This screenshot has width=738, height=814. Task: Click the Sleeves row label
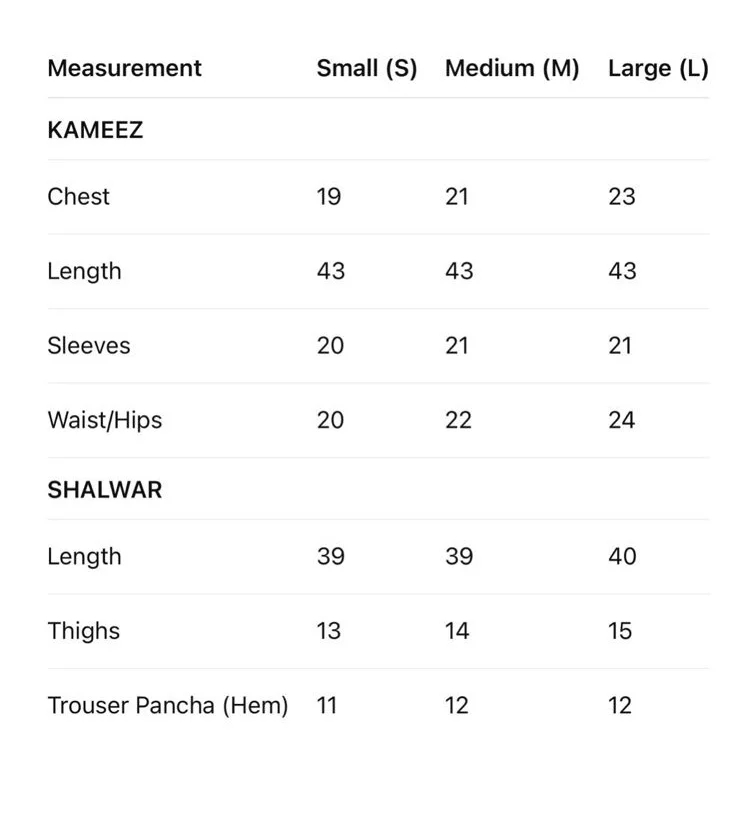pyautogui.click(x=88, y=345)
